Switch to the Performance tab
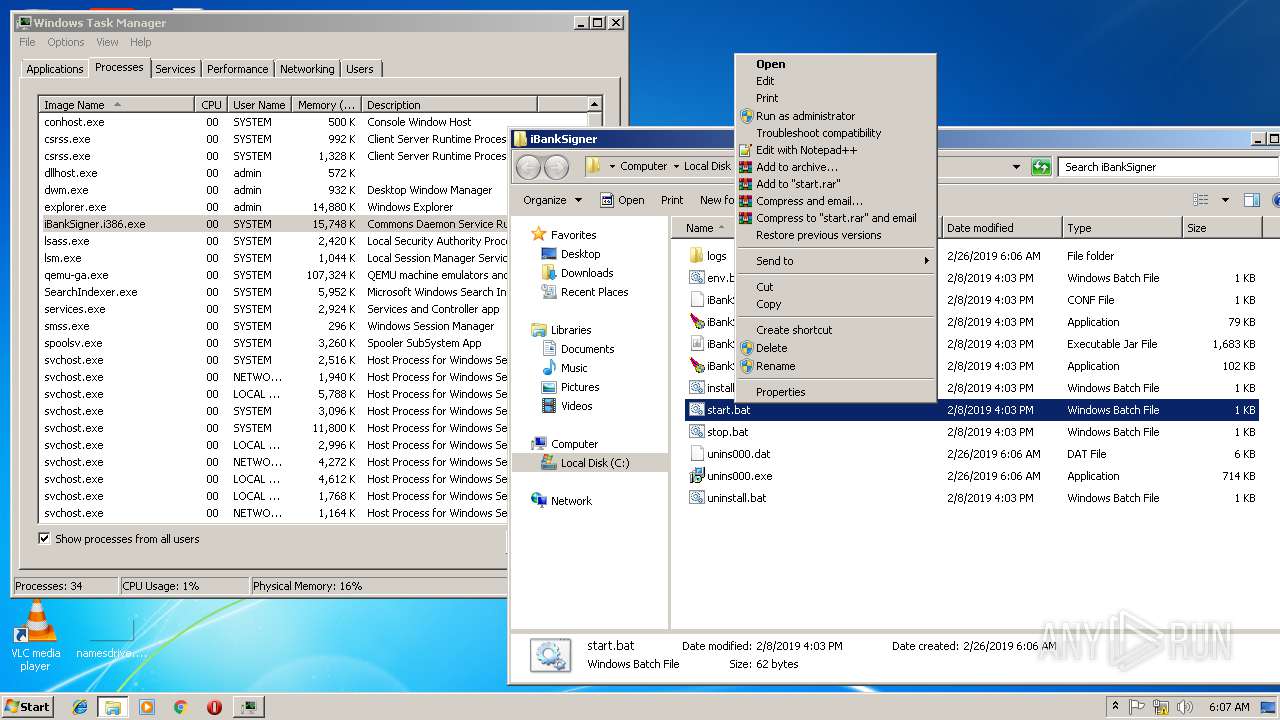Viewport: 1280px width, 720px height. tap(237, 69)
